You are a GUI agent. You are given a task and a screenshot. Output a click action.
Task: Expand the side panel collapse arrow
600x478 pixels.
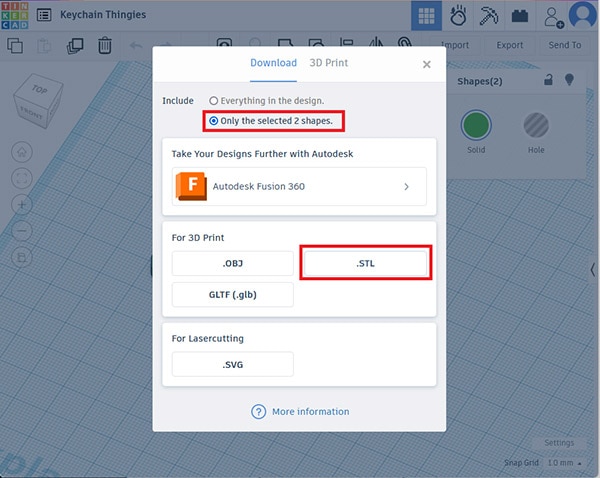[x=592, y=269]
